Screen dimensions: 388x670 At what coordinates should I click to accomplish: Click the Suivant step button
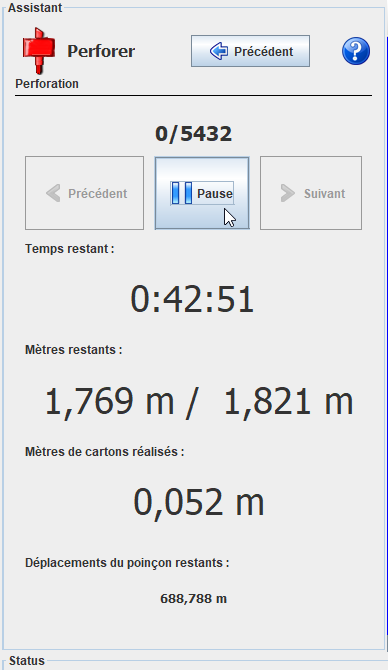click(311, 193)
